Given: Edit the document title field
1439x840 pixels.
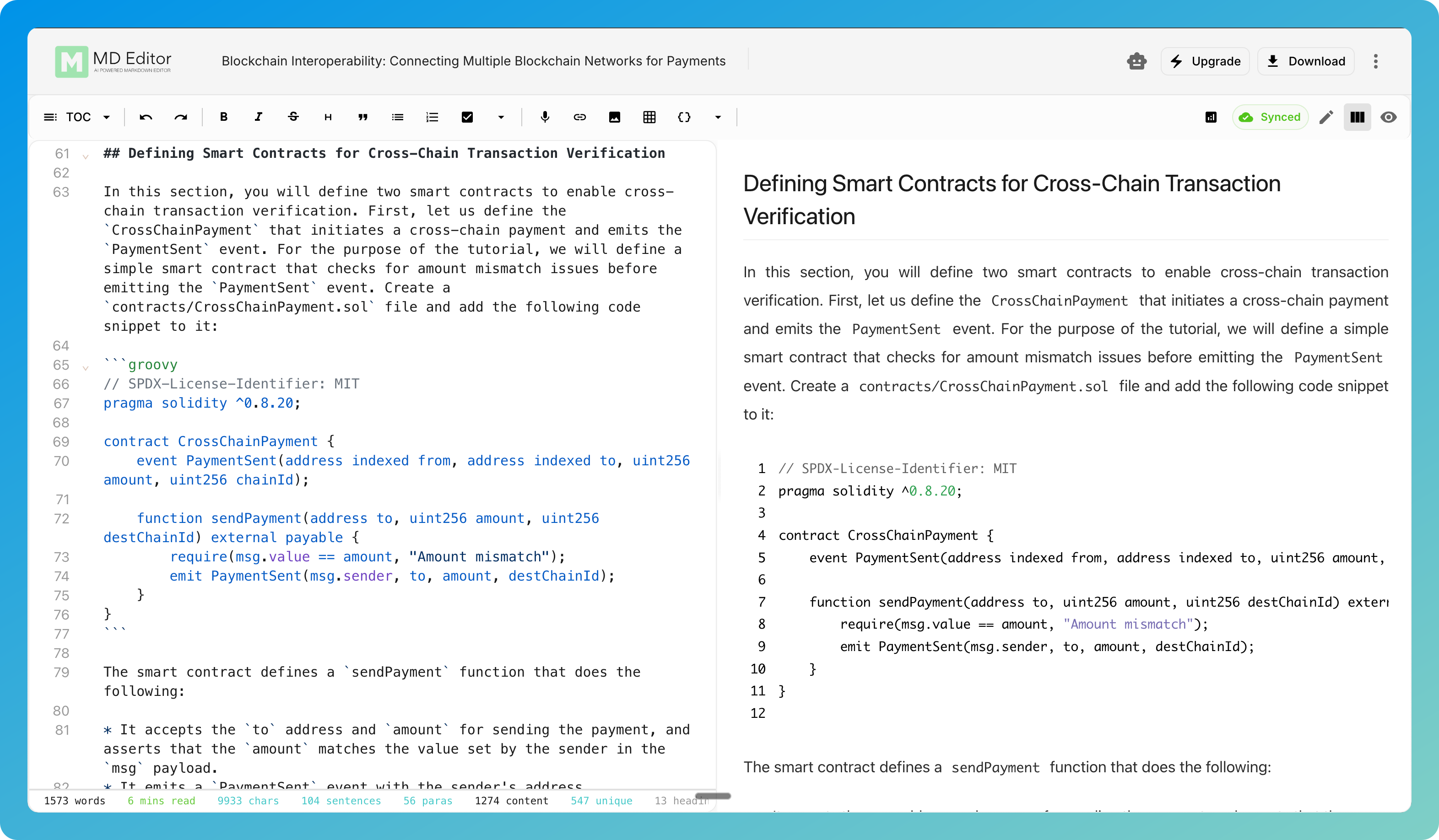Looking at the screenshot, I should click(x=473, y=61).
